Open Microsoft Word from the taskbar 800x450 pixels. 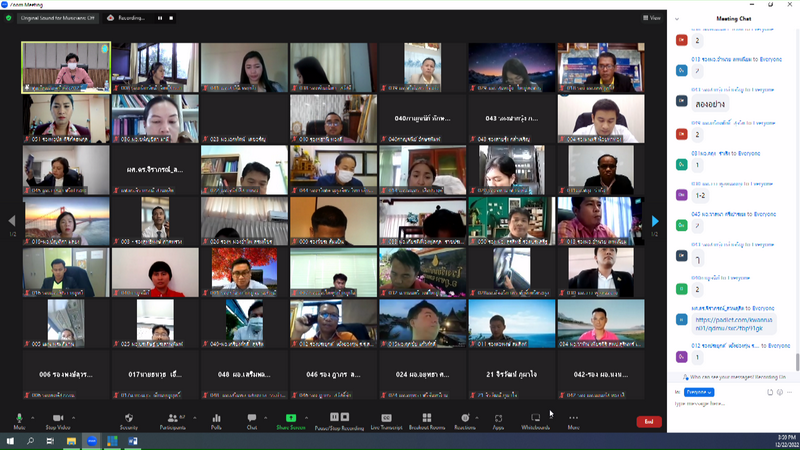pyautogui.click(x=133, y=441)
